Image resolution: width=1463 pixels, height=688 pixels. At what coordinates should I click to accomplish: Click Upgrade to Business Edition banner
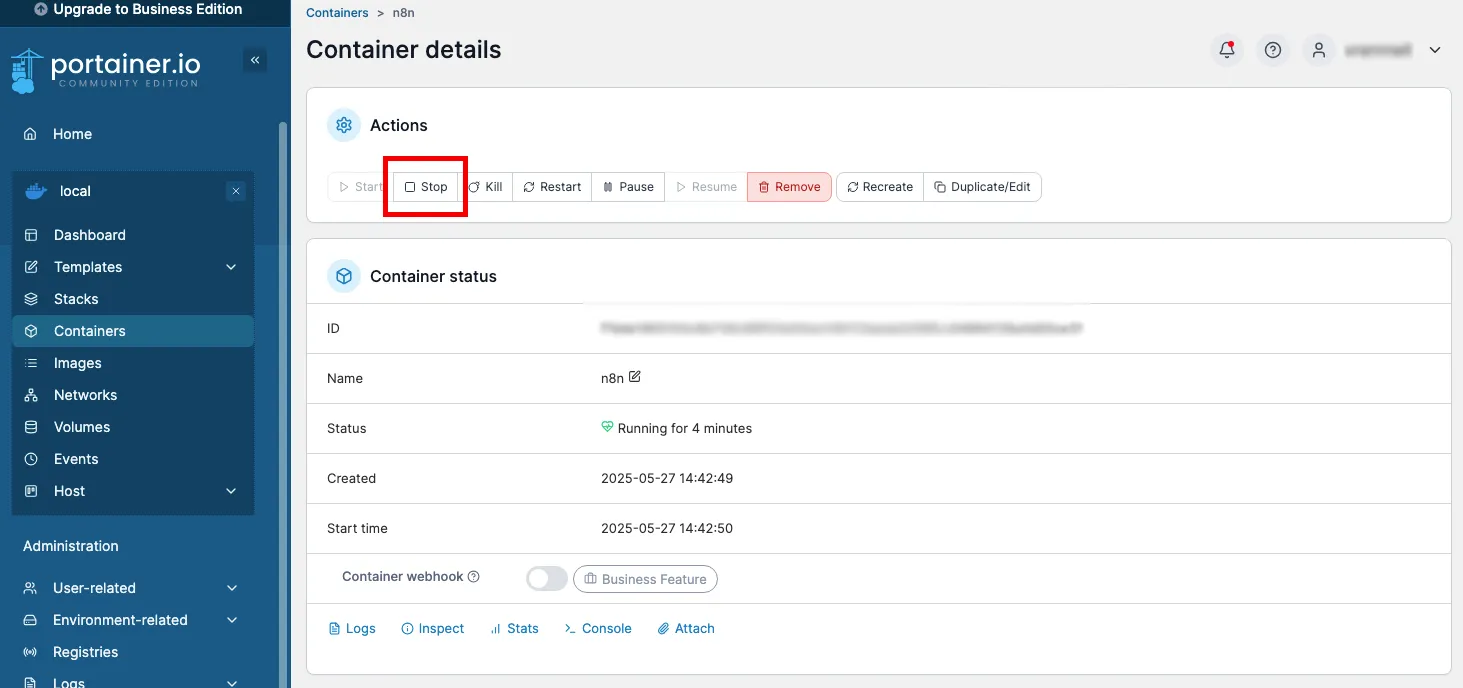click(138, 9)
